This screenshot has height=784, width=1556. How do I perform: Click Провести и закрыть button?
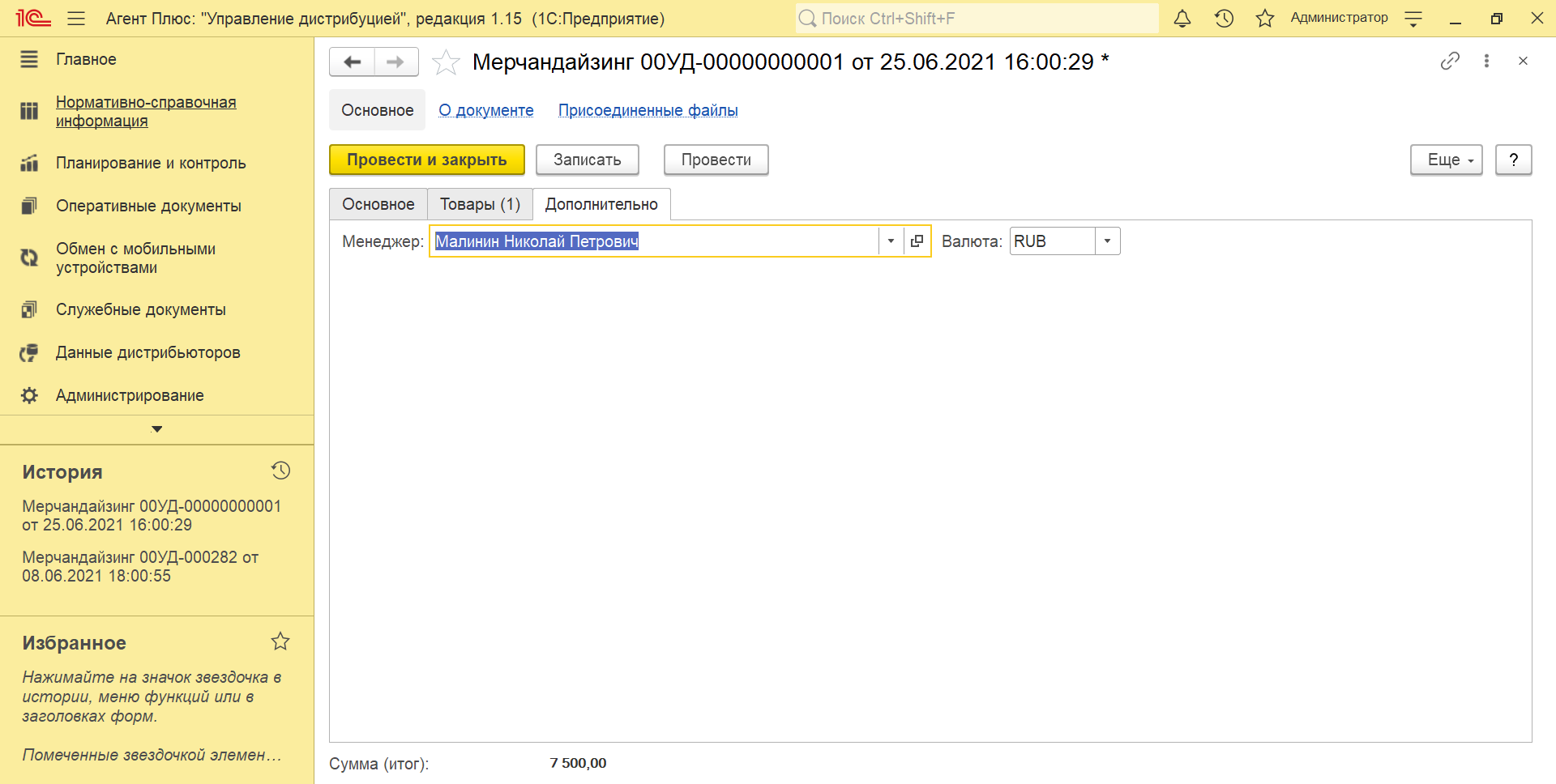pos(427,160)
